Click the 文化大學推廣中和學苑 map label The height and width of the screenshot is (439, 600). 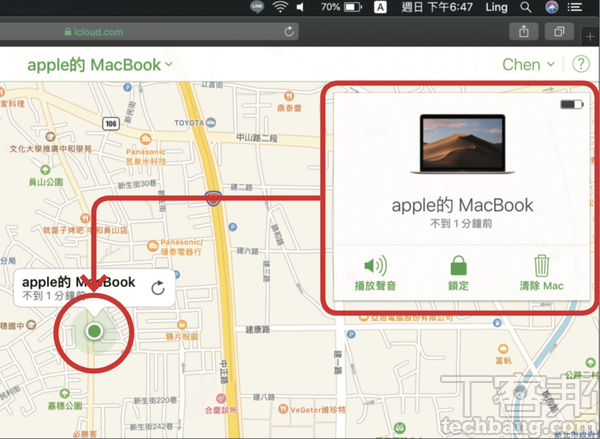pos(51,149)
